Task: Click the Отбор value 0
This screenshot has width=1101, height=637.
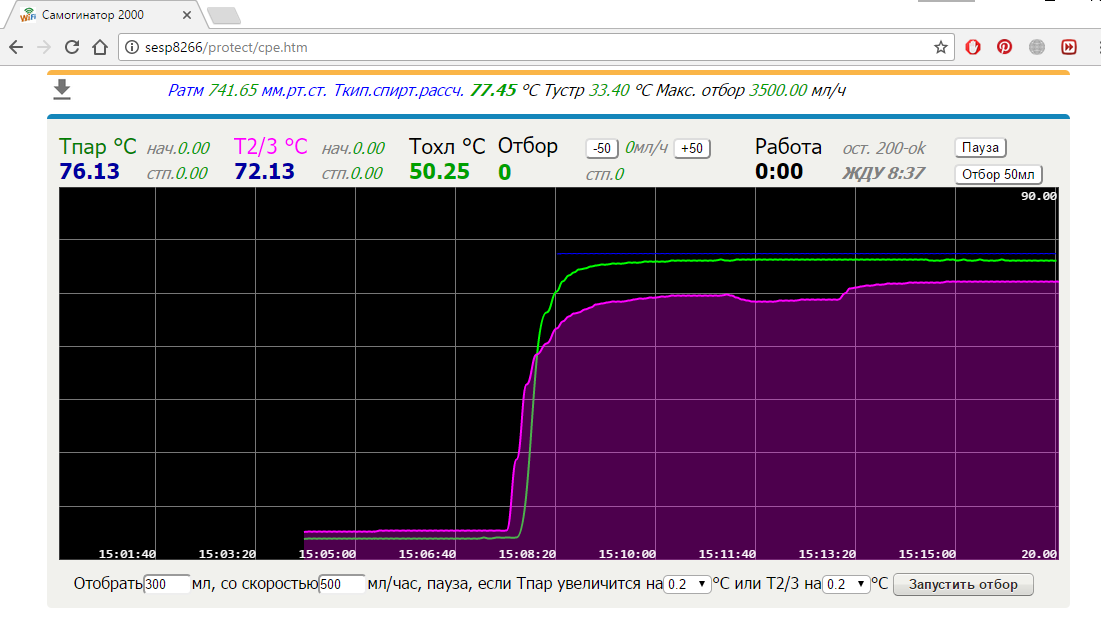Action: (x=504, y=172)
